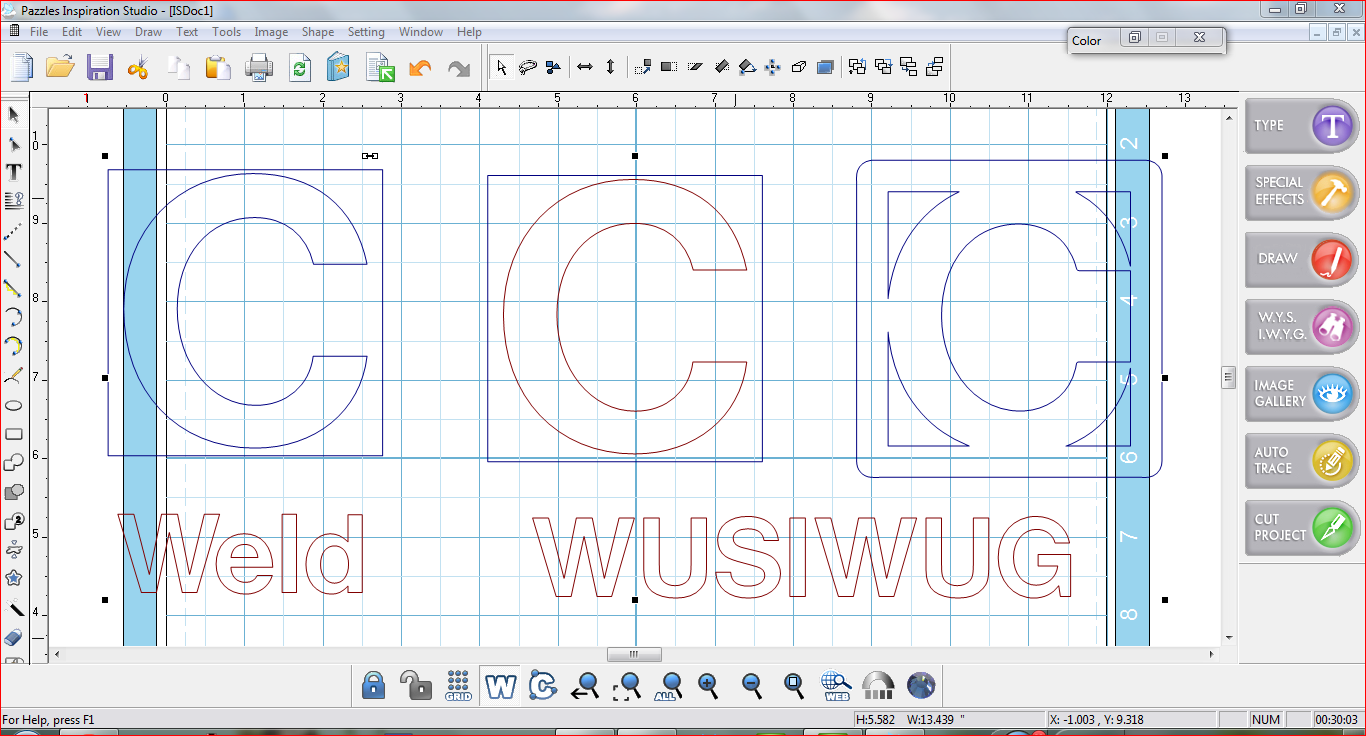
Task: Open the Setting menu
Action: point(366,32)
